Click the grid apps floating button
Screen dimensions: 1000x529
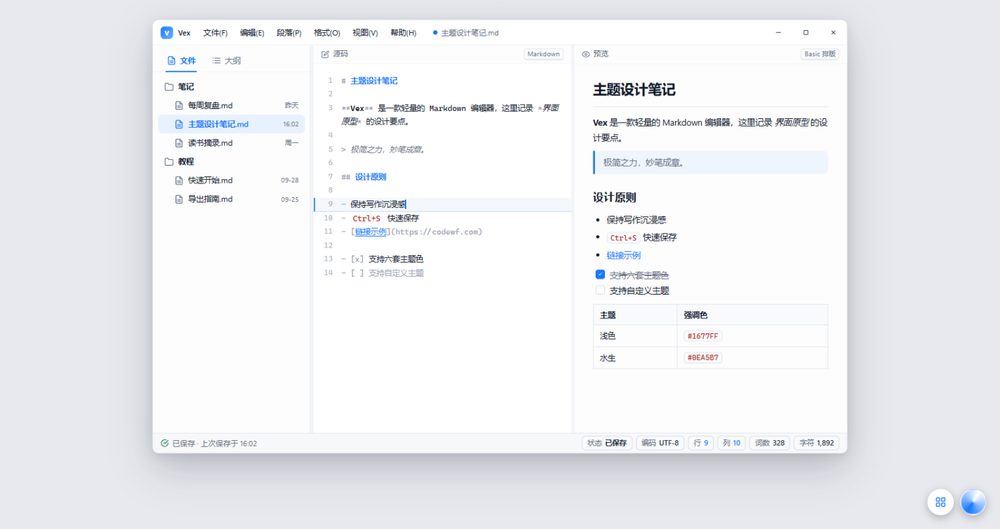941,502
